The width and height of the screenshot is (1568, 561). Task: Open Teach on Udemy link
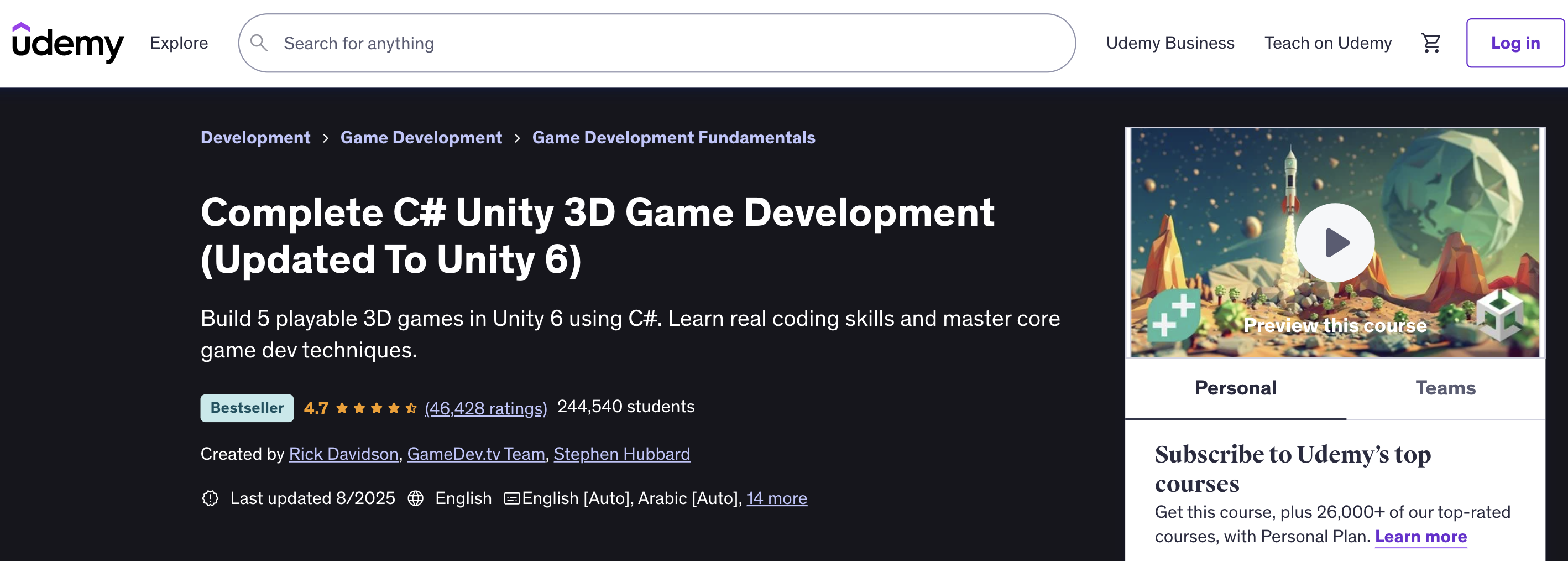click(x=1328, y=43)
